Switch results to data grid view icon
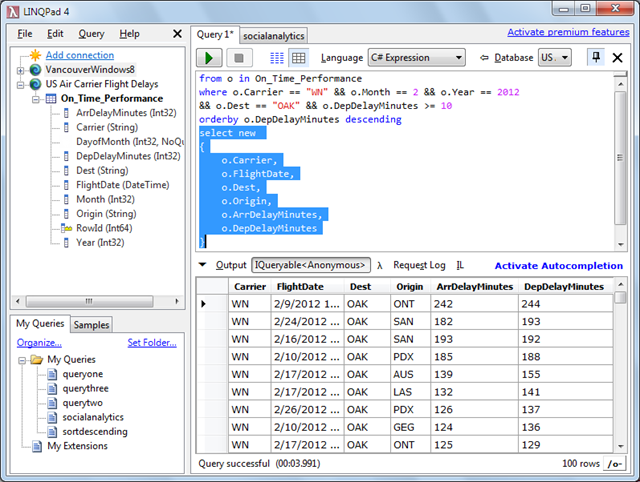This screenshot has width=640, height=482. (298, 58)
